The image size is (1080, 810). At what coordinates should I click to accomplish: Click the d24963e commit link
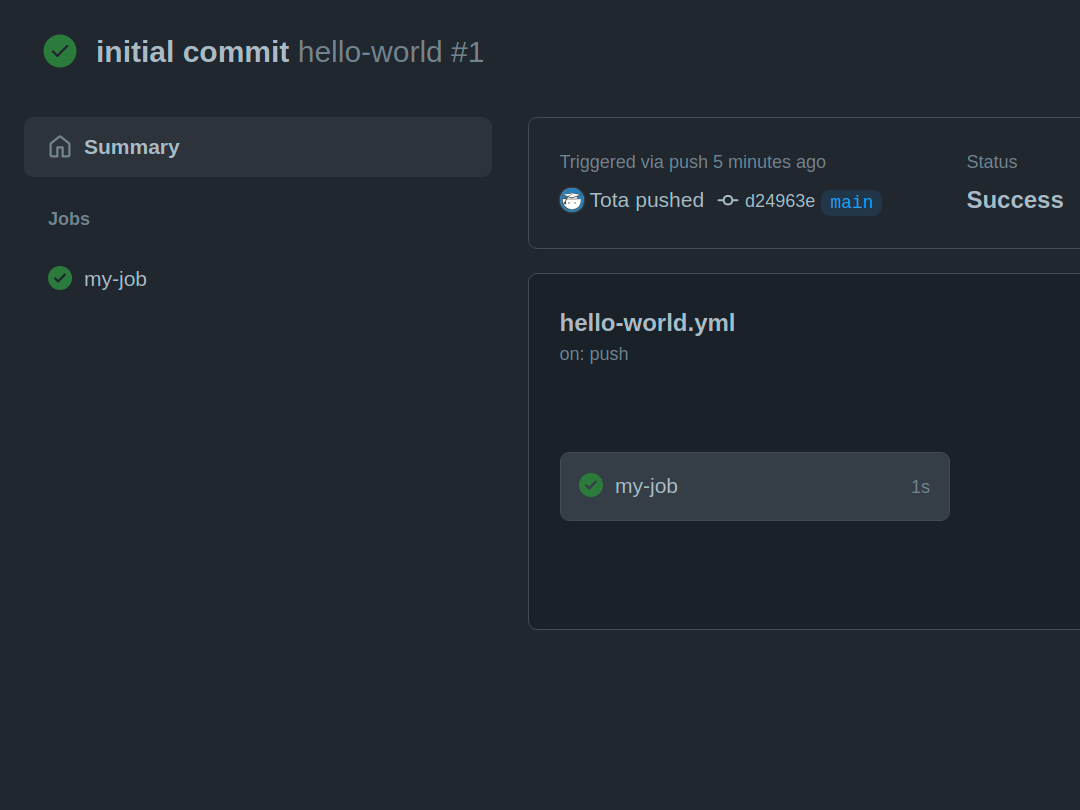click(778, 201)
